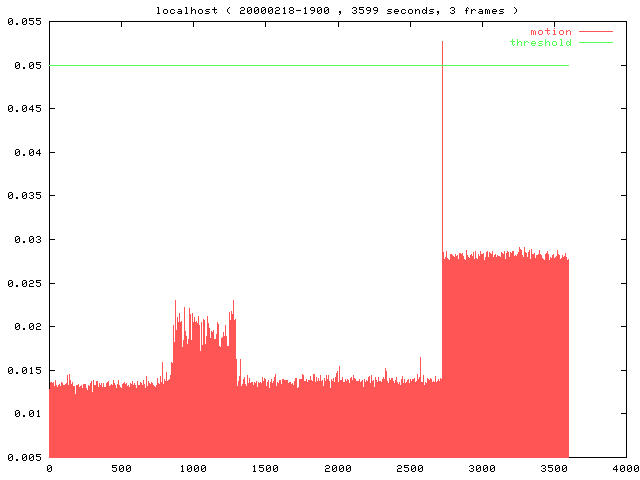Click the 0.05 y-axis tick label
Image resolution: width=640 pixels, height=480 pixels.
tap(28, 65)
